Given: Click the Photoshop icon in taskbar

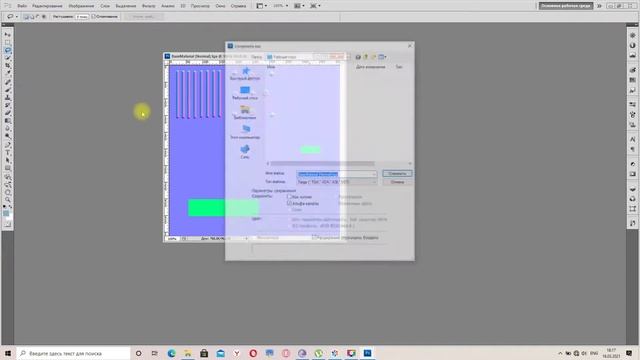Looking at the screenshot, I should click(367, 353).
